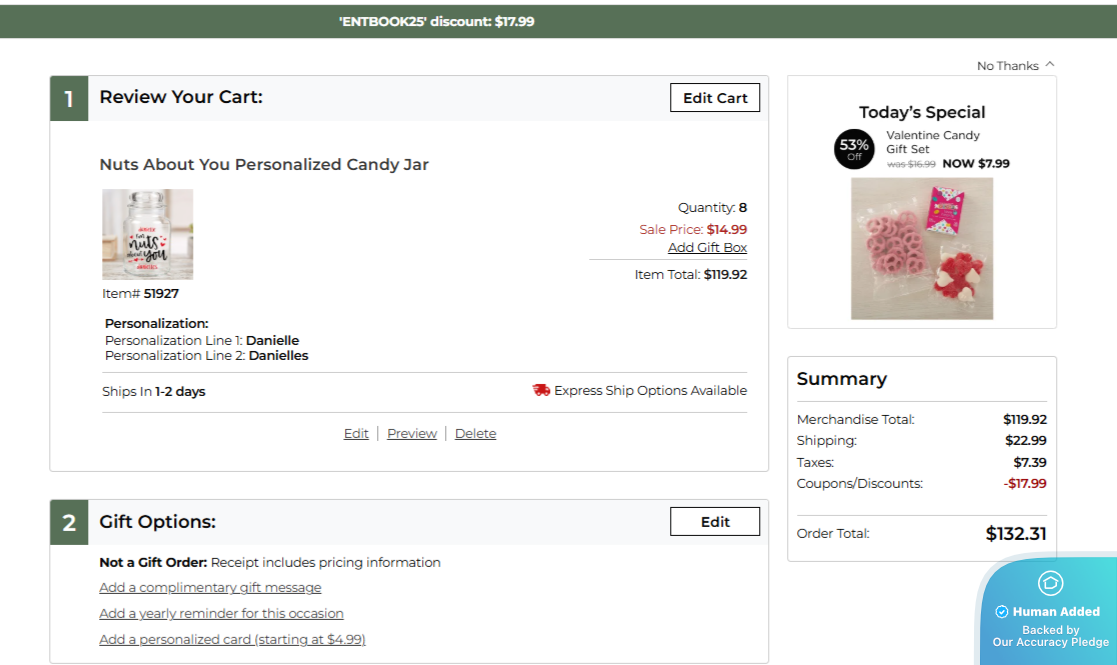1117x665 pixels.
Task: Click Valentine Candy Gift Set title
Action: [932, 142]
